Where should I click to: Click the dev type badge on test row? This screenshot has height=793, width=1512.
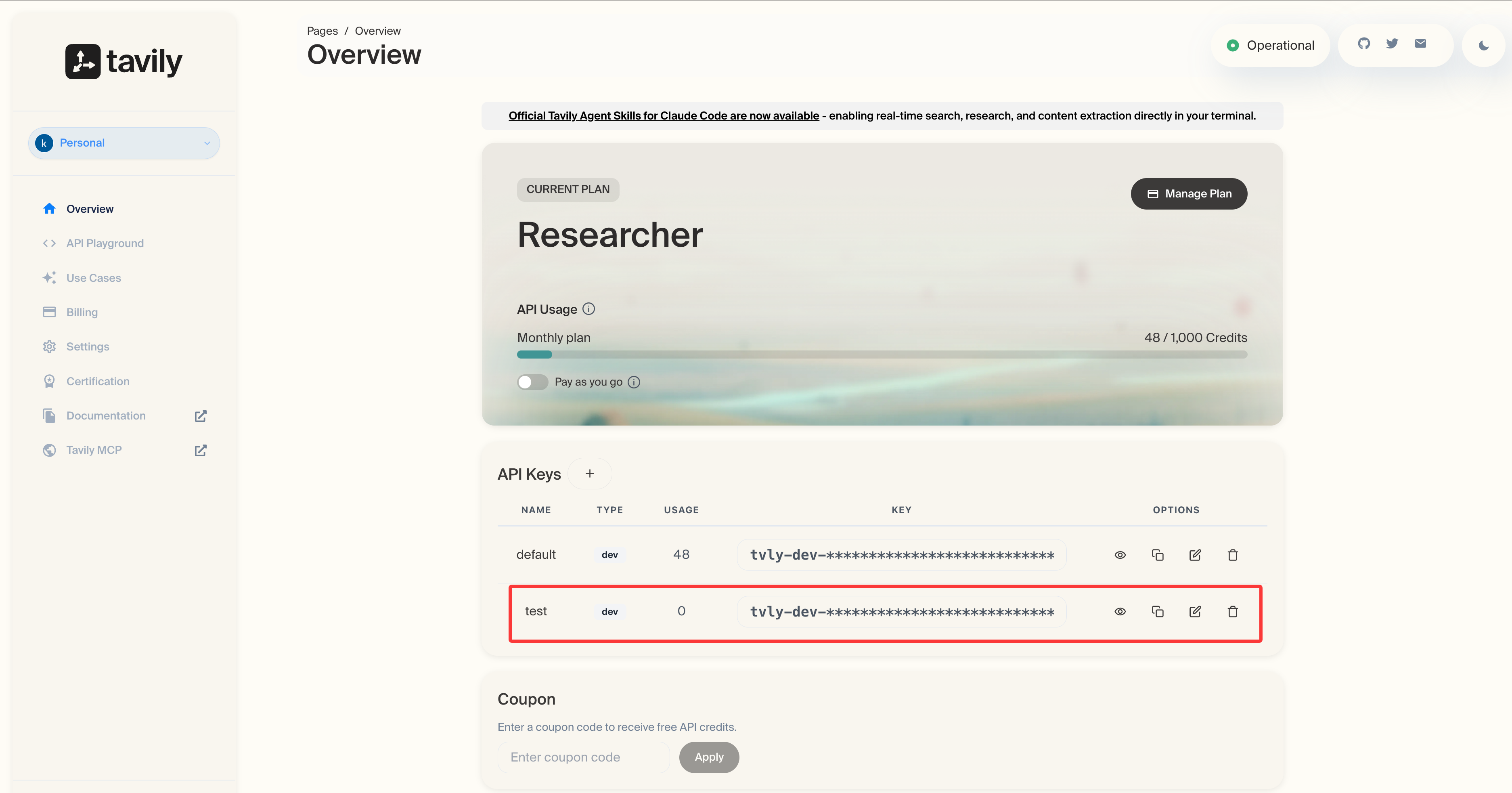pos(610,612)
